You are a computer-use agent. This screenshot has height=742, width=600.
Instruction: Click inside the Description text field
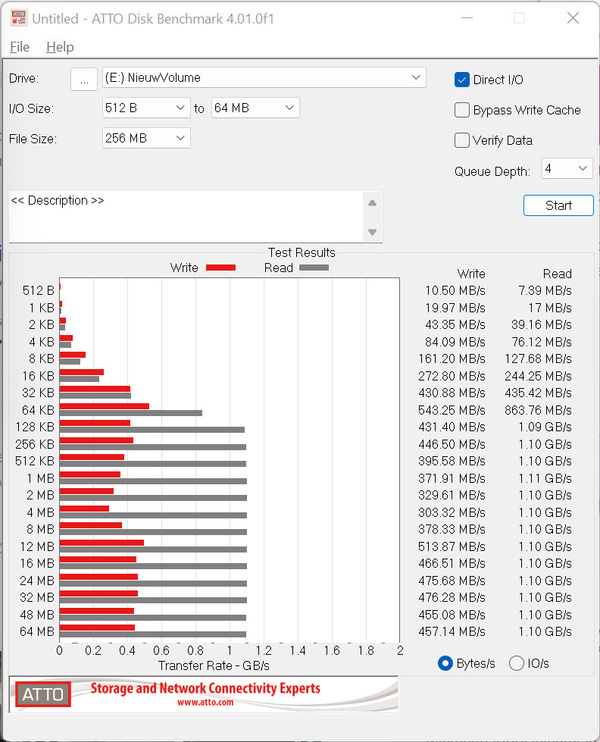(x=186, y=217)
